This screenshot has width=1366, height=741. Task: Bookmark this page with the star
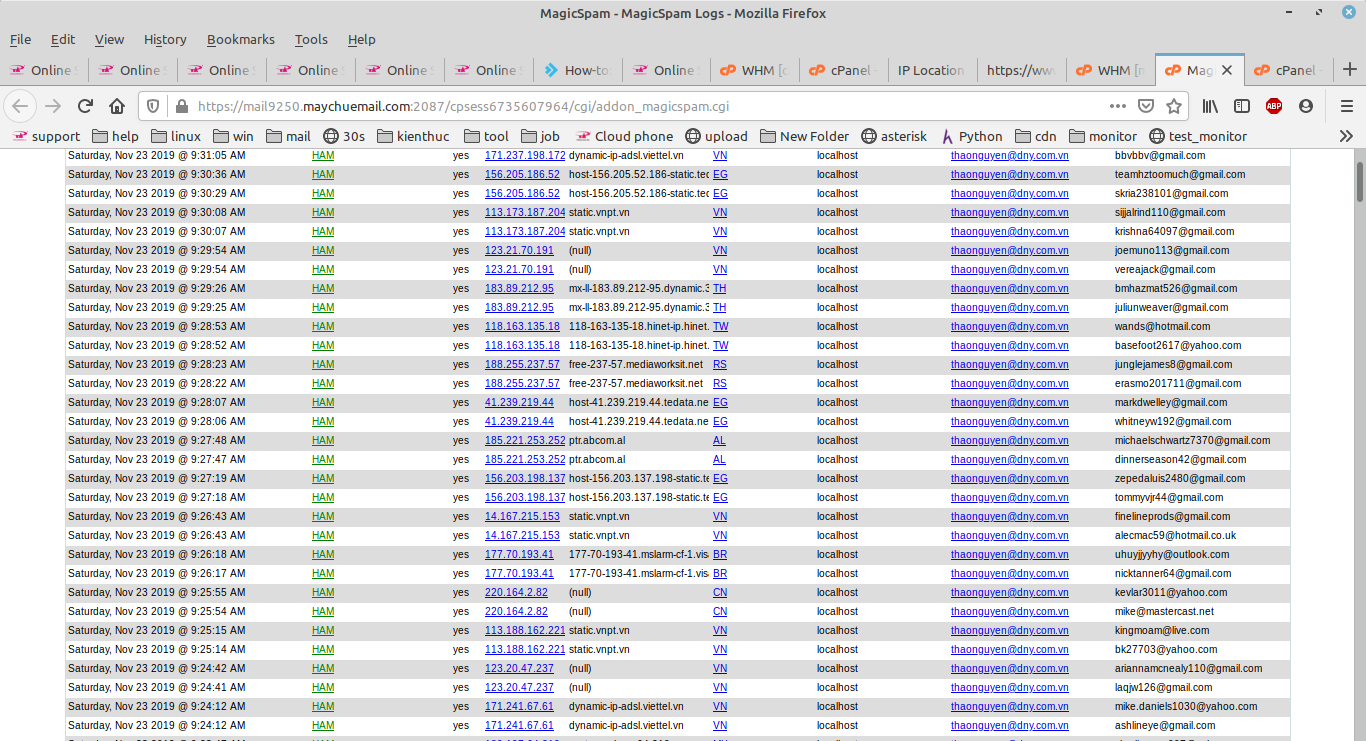point(1174,105)
